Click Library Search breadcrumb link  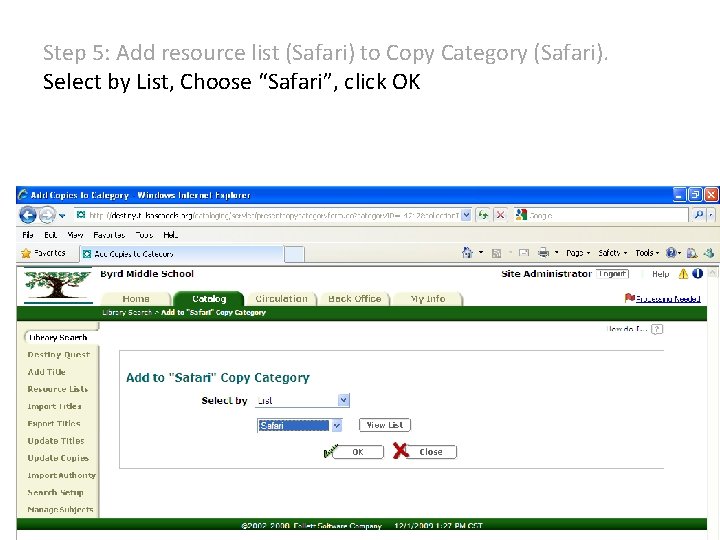(127, 312)
